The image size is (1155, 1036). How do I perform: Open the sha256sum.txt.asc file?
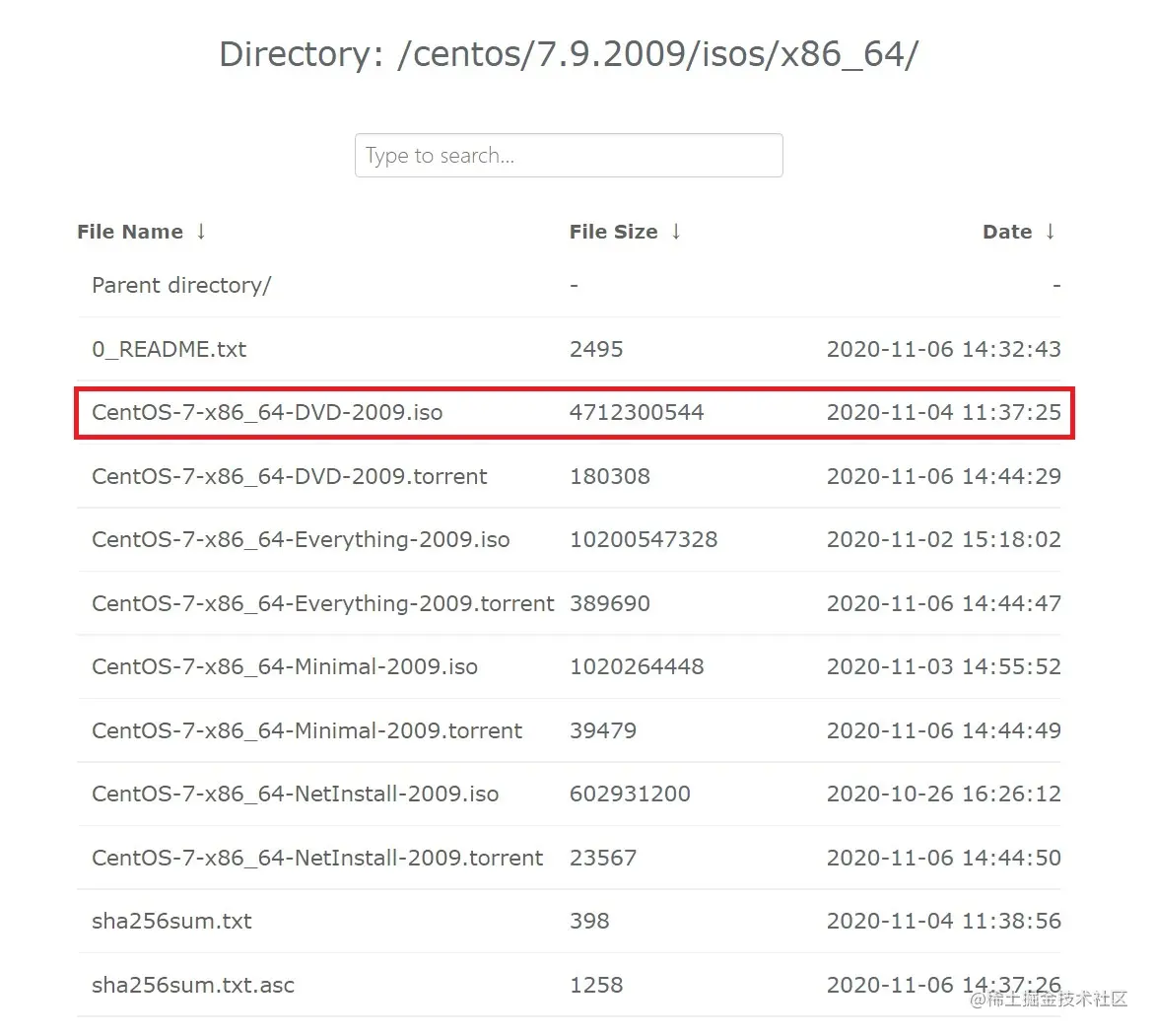pos(193,985)
